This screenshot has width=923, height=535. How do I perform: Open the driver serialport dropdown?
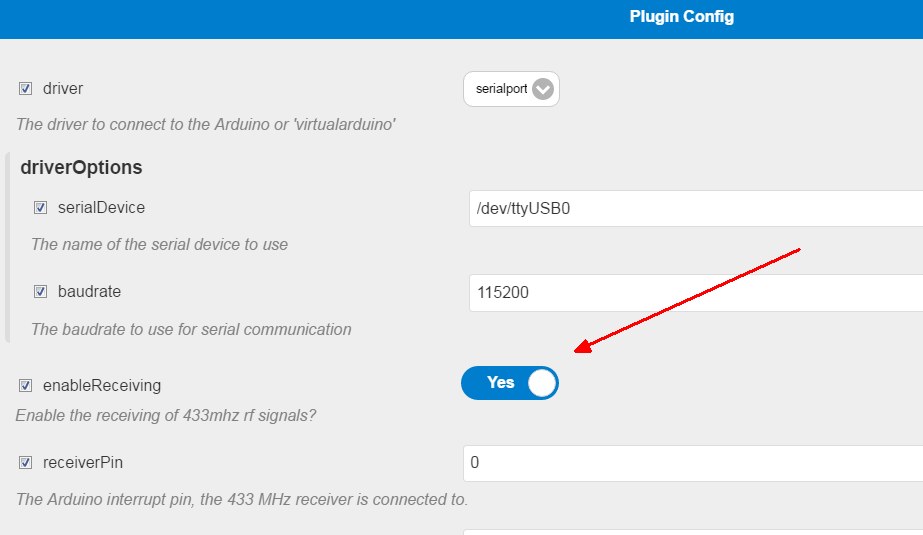click(x=511, y=89)
